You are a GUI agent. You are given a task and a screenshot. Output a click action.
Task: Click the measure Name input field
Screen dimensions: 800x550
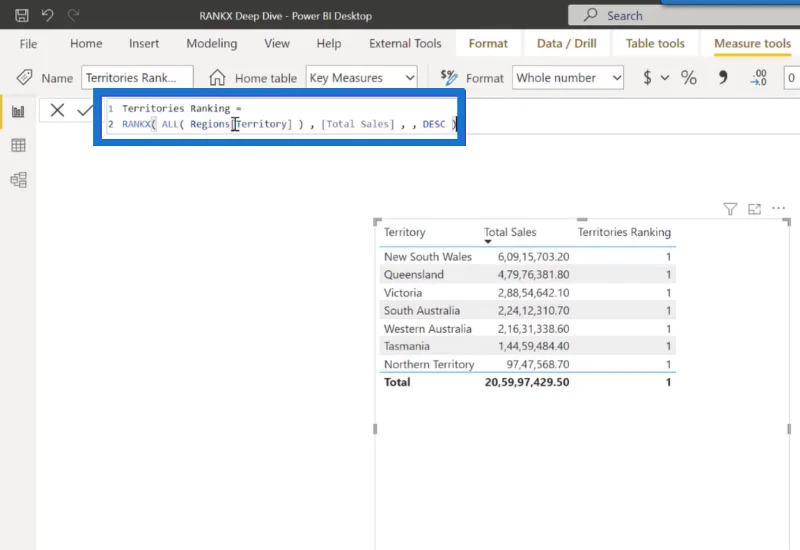click(x=137, y=78)
